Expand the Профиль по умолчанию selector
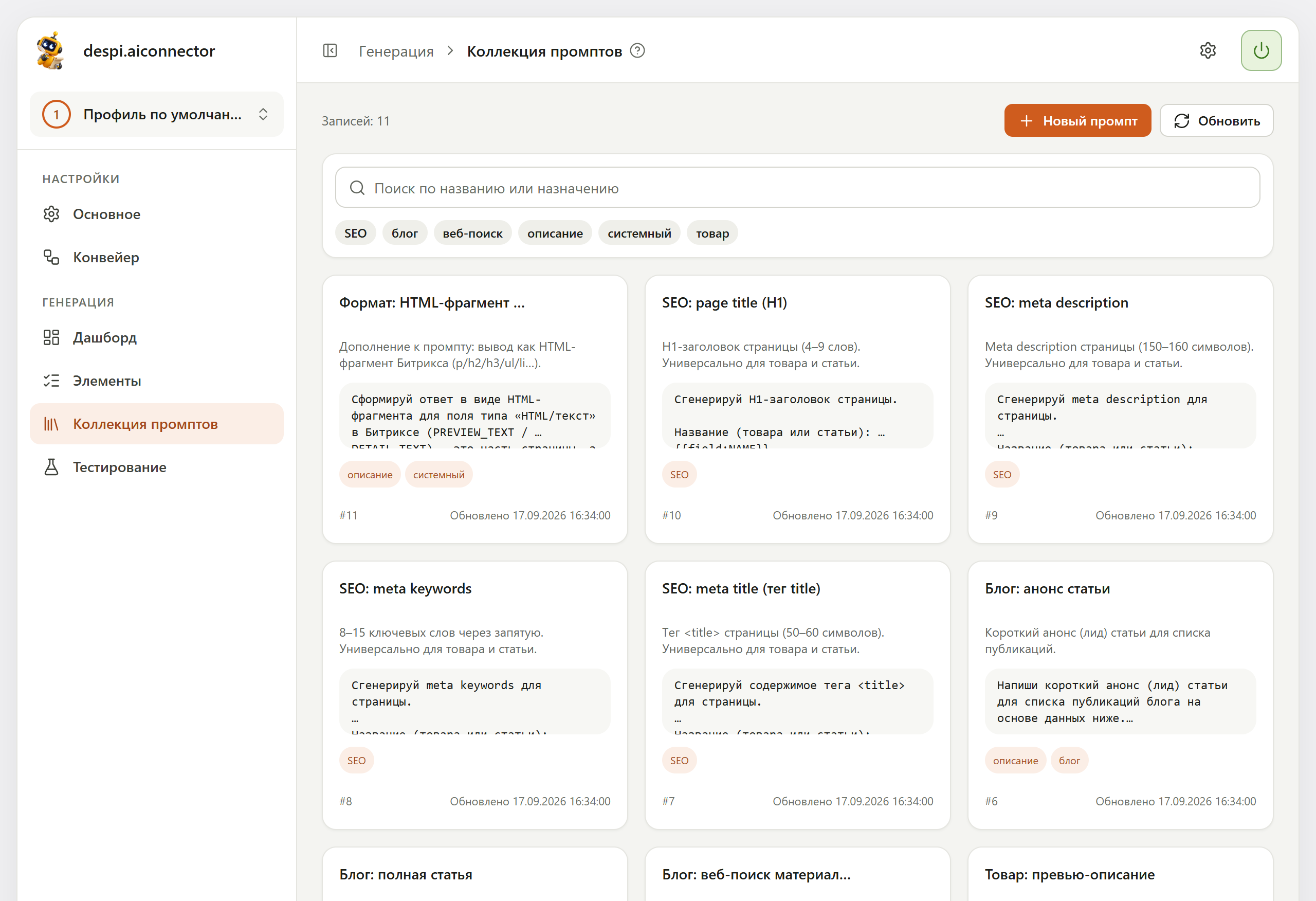The width and height of the screenshot is (1316, 901). (157, 115)
